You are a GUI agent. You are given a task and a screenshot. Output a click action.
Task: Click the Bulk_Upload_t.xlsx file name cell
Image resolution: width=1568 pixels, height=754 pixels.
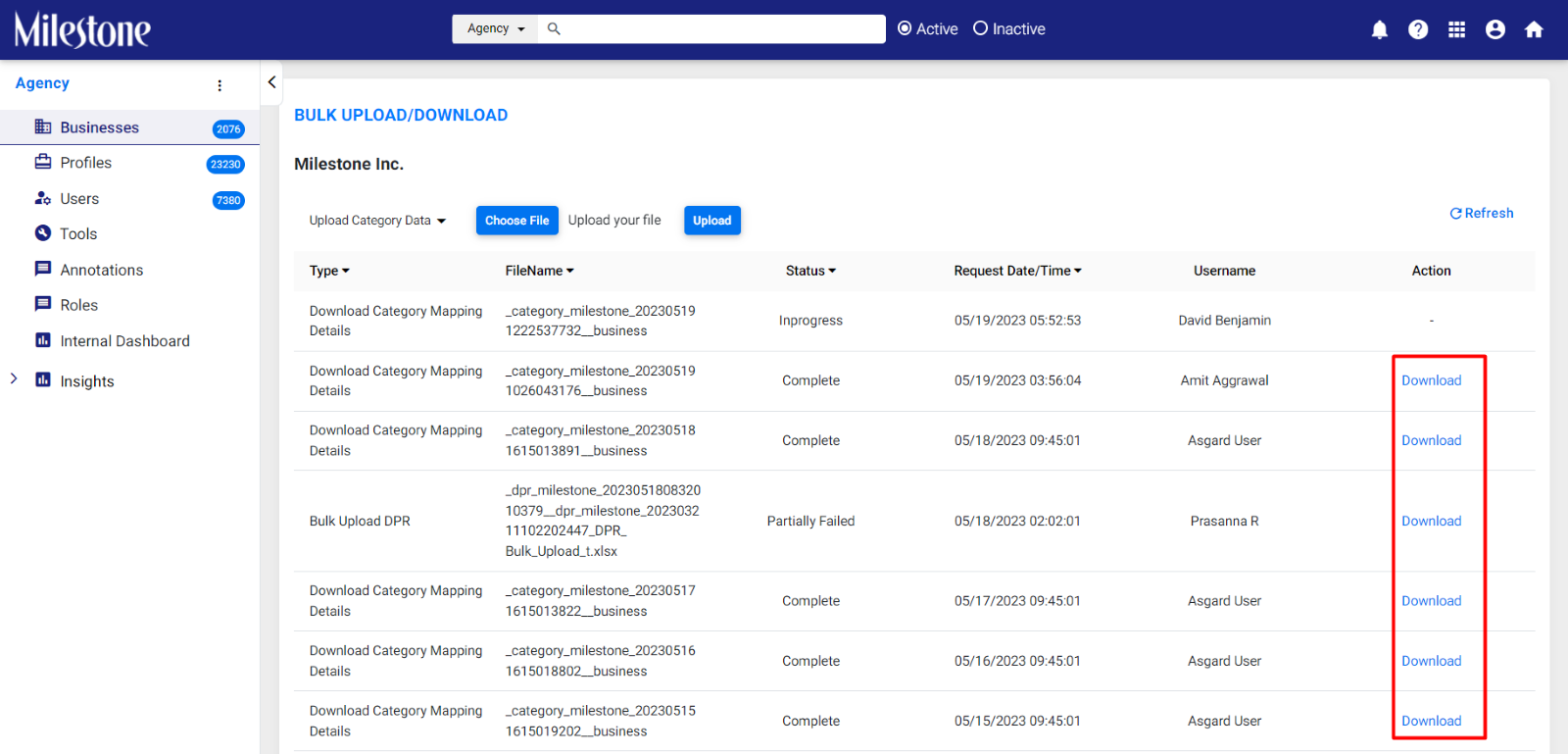coord(603,521)
